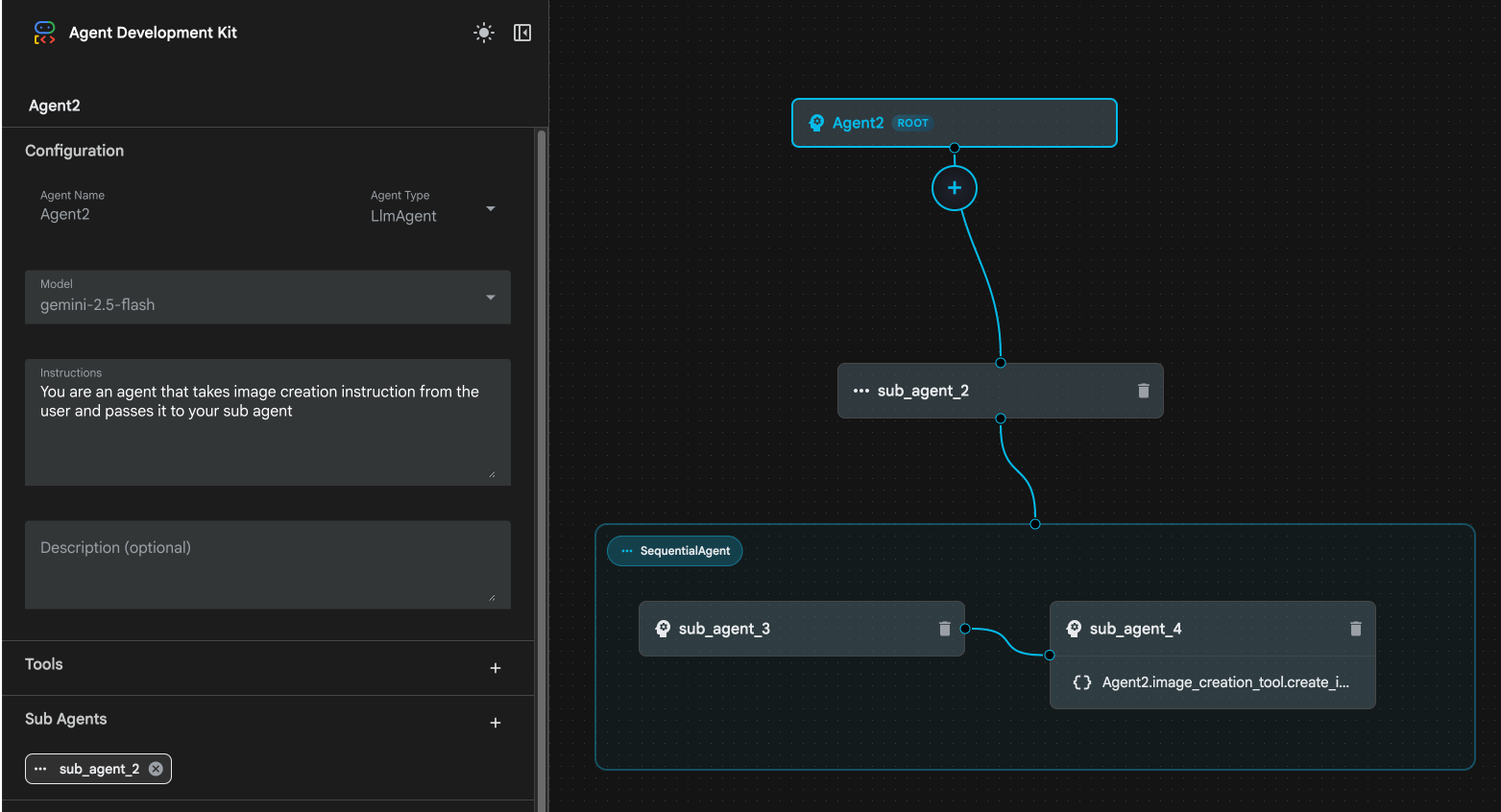
Task: Click the Description (optional) field
Action: tap(267, 564)
